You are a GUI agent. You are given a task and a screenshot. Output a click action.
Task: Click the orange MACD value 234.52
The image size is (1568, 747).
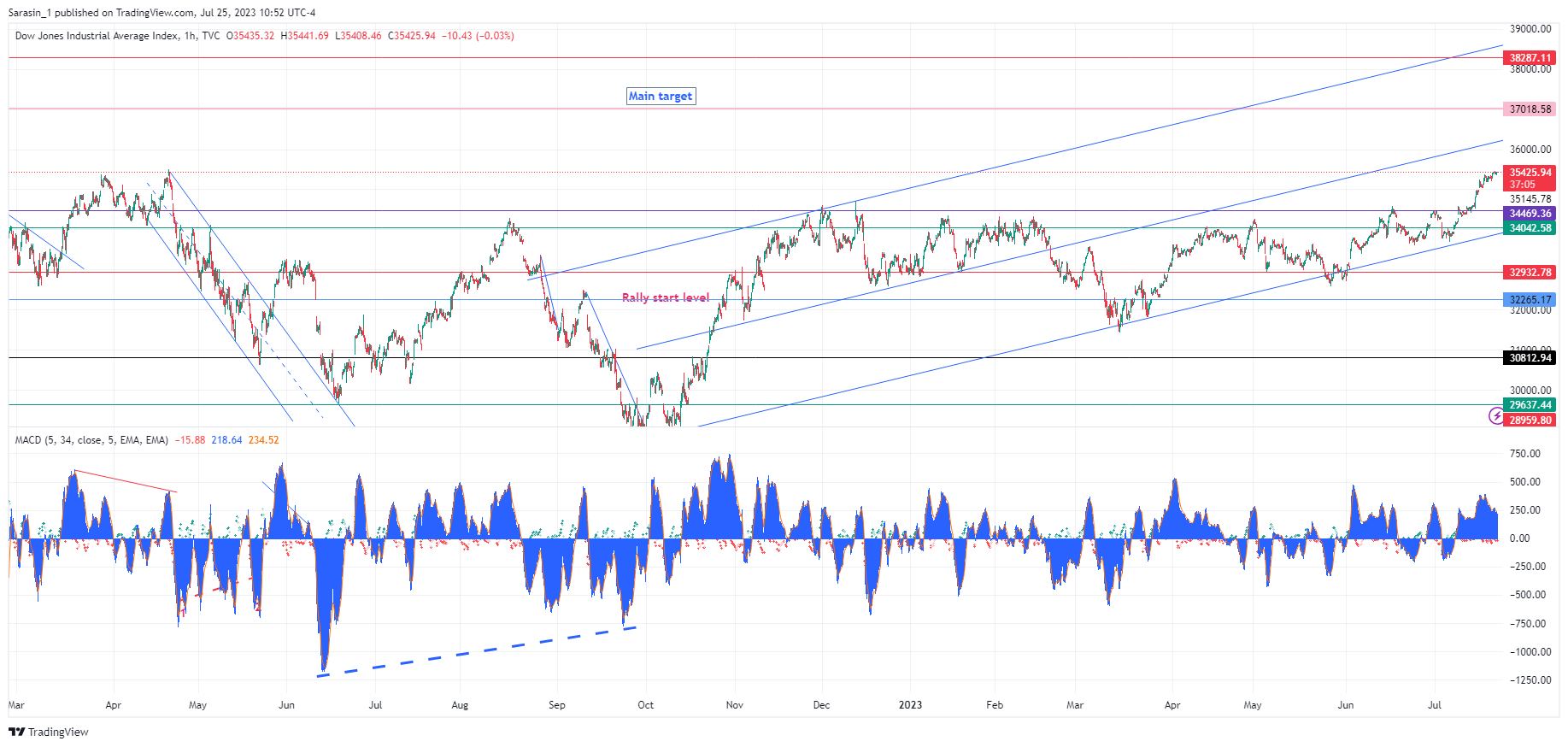tap(263, 440)
